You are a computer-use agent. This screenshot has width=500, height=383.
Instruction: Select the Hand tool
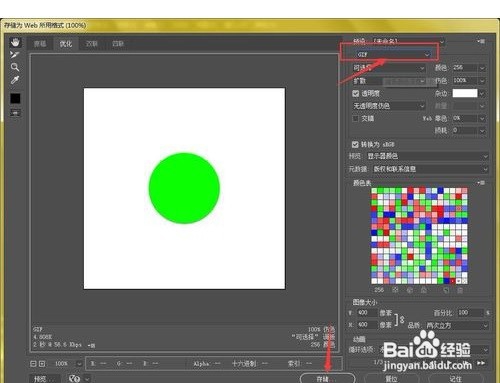[x=15, y=42]
